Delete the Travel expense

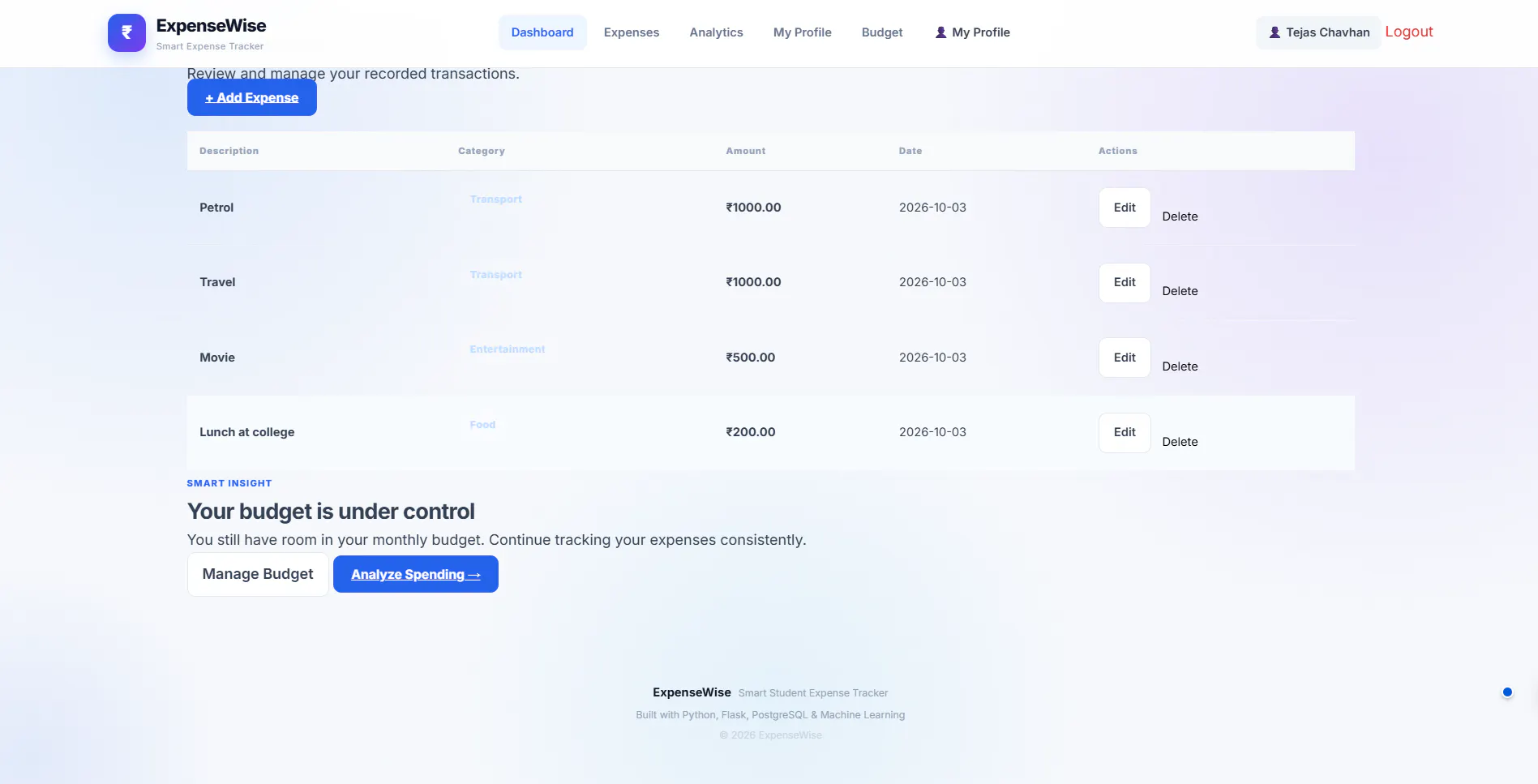1180,291
